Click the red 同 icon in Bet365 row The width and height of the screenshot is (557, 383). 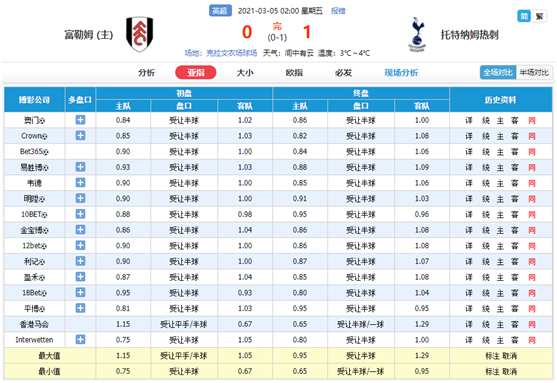tap(531, 152)
